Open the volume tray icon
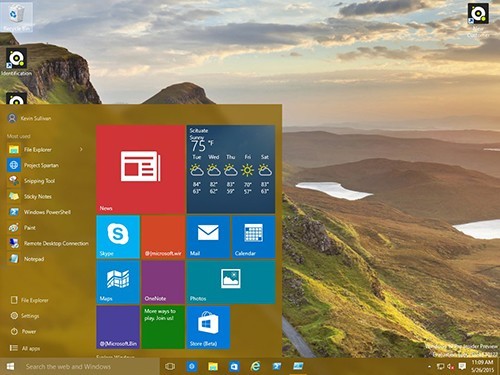This screenshot has width=500, height=375. point(451,367)
